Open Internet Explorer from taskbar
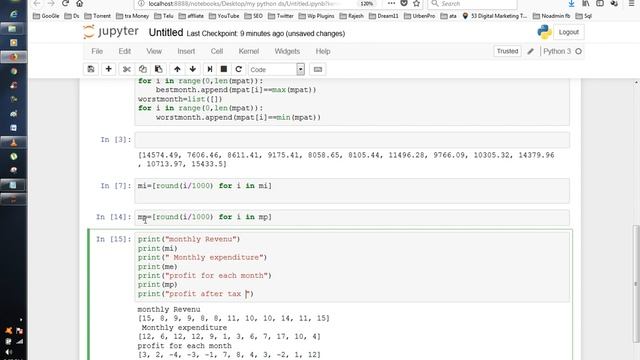The height and width of the screenshot is (360, 640). (13, 14)
